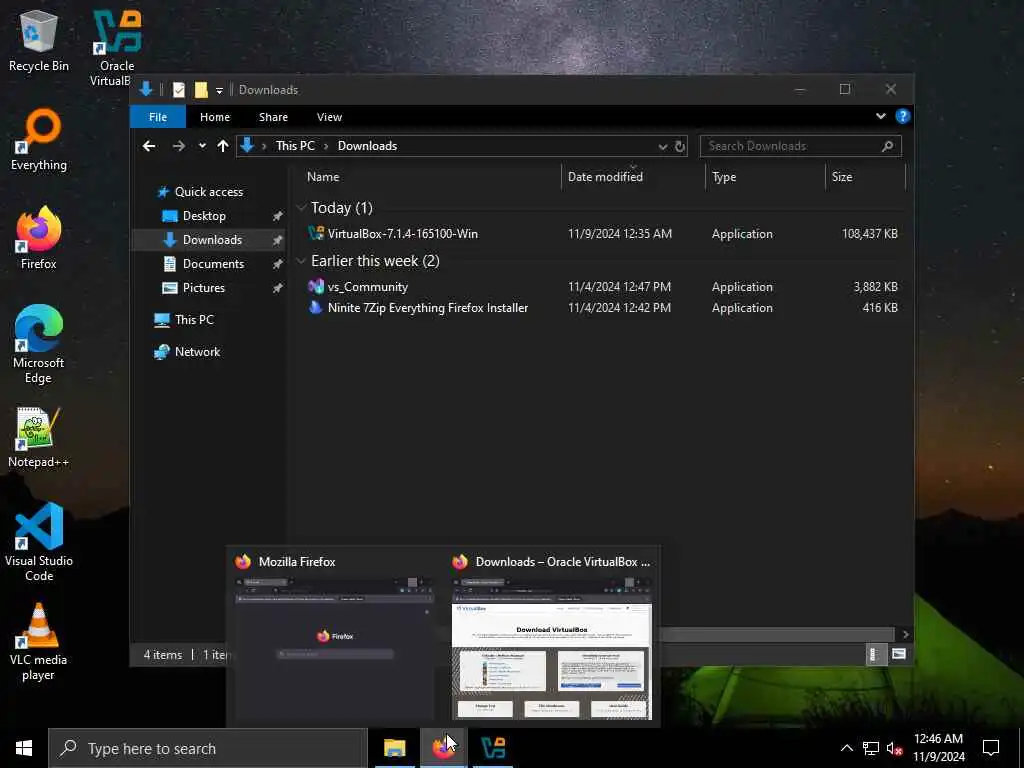This screenshot has height=768, width=1024.
Task: Open Desktop in navigation pane
Action: (x=204, y=216)
